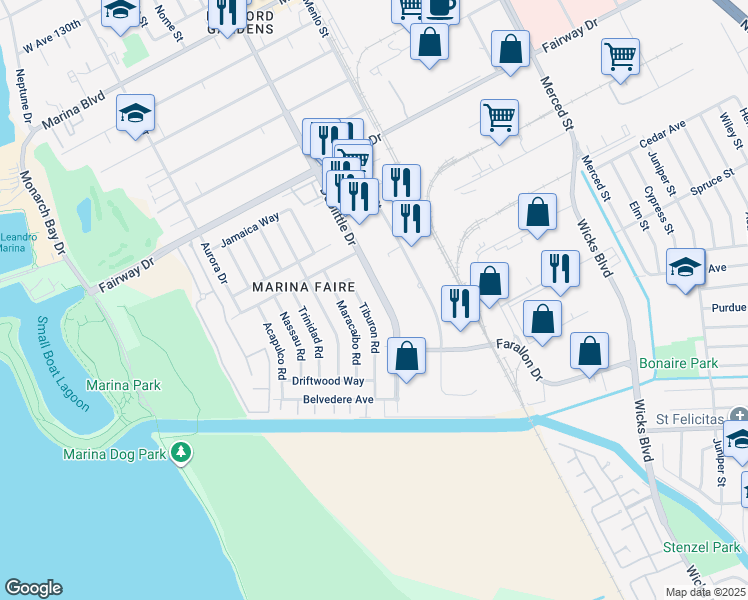Click the coffee cup marker at top
Screen dimensions: 748x600
[x=439, y=8]
